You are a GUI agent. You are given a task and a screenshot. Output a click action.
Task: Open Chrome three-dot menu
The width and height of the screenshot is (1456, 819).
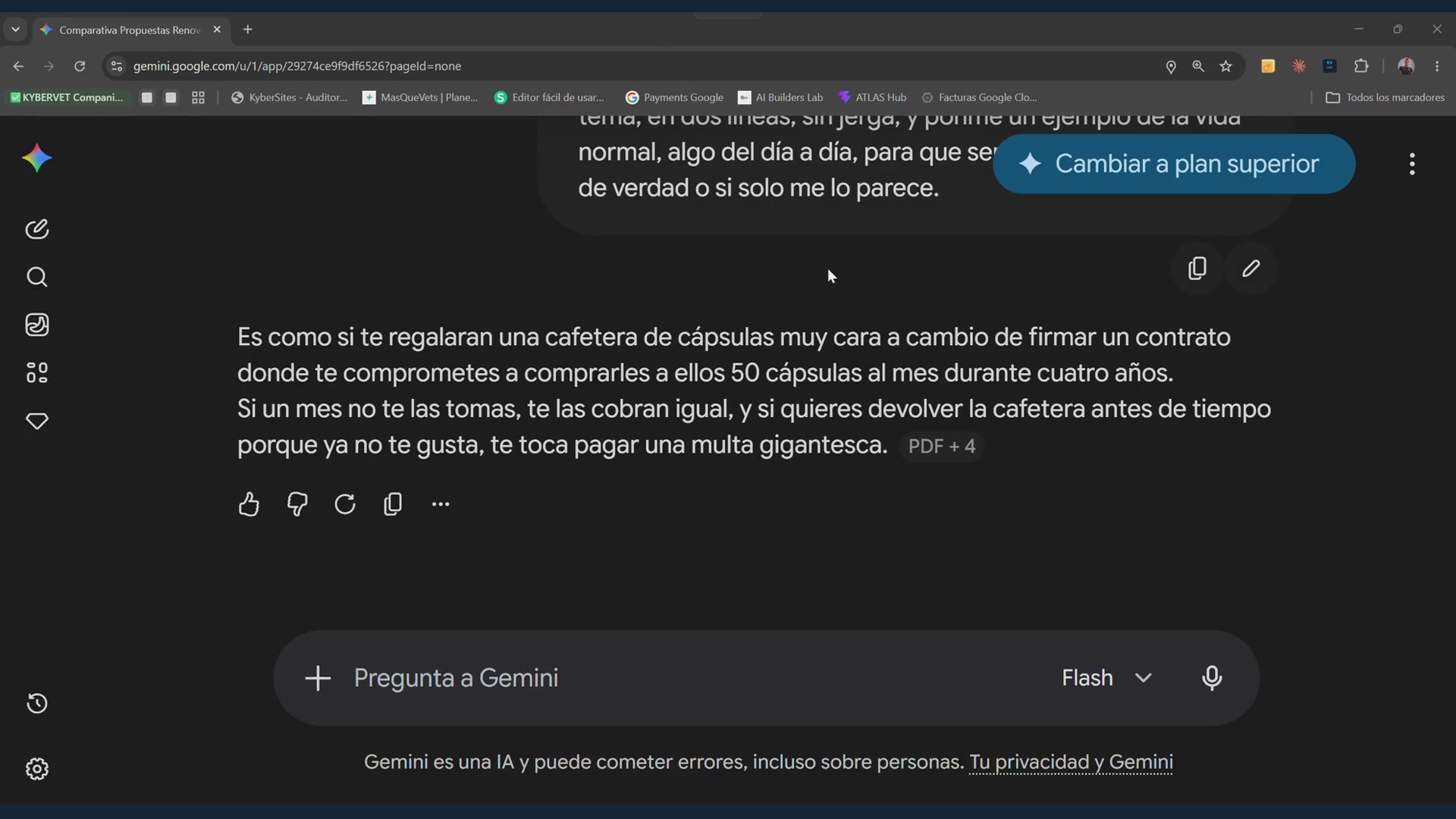click(x=1437, y=66)
